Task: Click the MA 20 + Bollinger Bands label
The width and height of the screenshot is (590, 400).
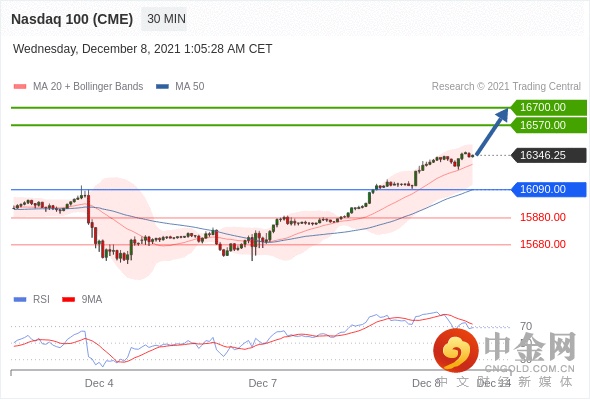Action: pos(88,87)
